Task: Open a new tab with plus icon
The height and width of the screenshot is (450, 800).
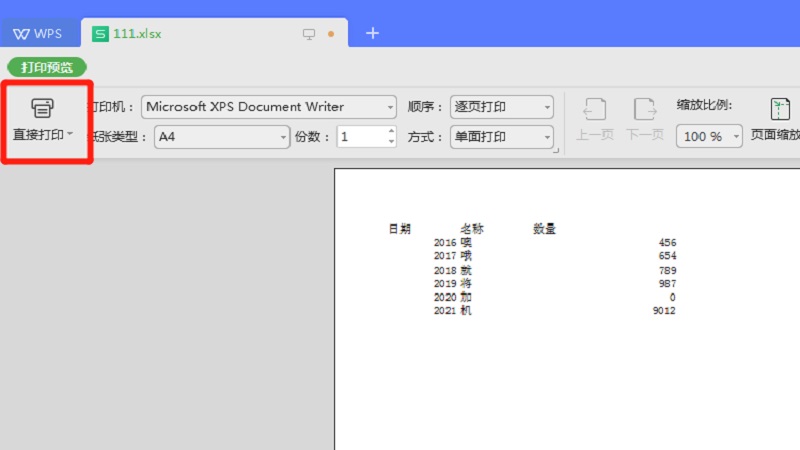Action: point(372,33)
